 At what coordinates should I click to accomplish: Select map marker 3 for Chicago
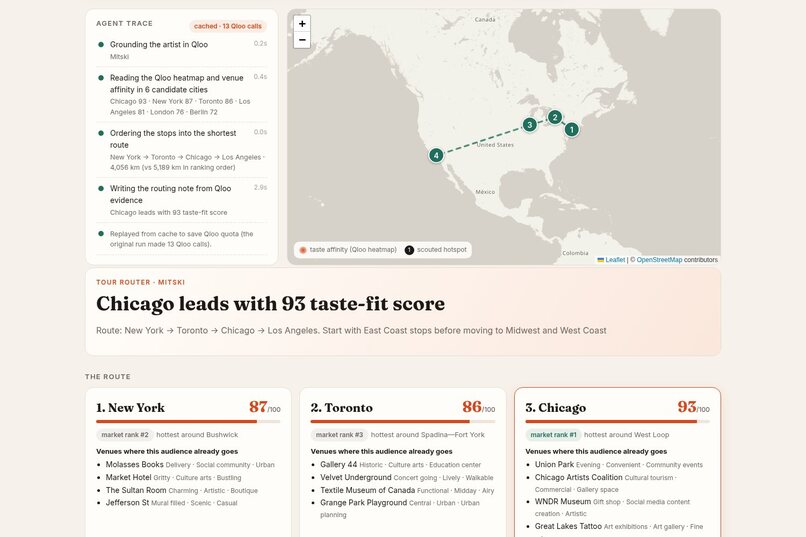tap(529, 124)
